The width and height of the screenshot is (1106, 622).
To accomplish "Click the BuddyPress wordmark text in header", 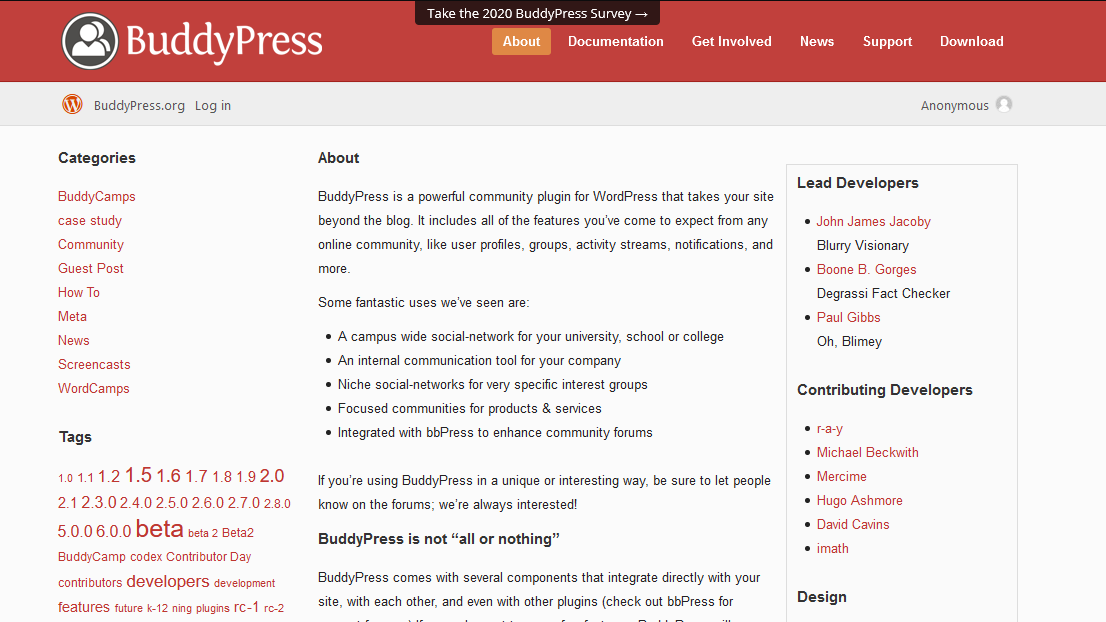I will 224,42.
